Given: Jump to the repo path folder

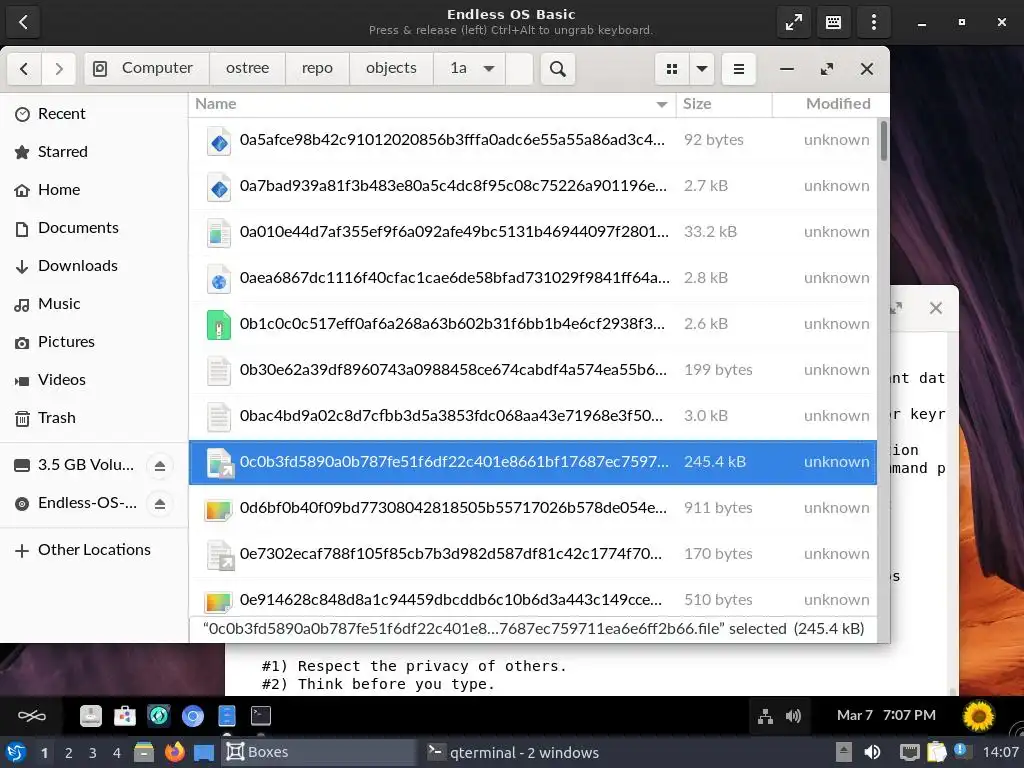Looking at the screenshot, I should pos(317,69).
